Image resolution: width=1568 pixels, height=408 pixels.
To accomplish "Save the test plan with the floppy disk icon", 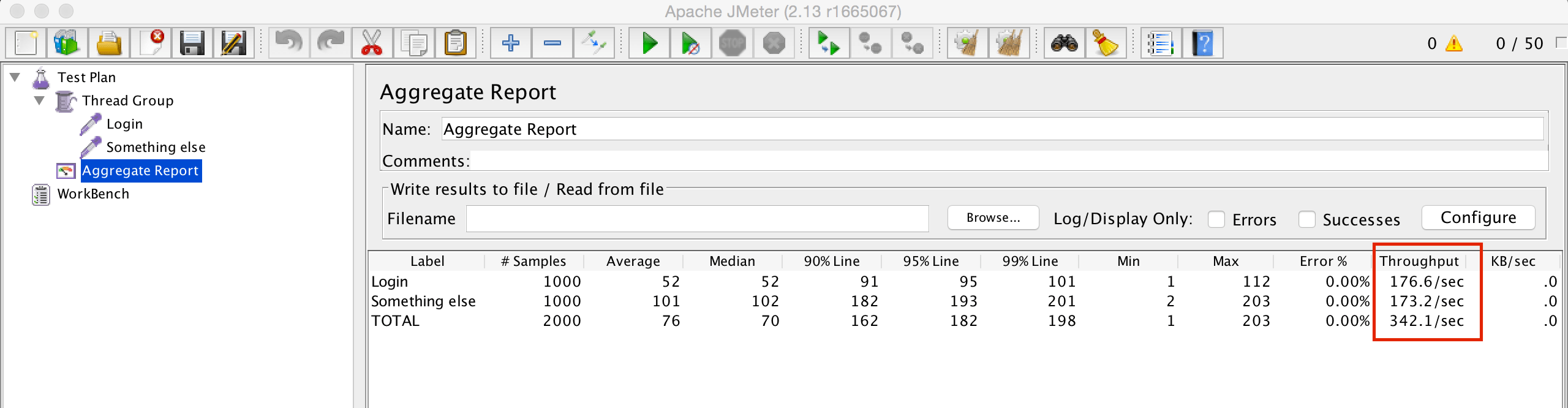I will click(192, 43).
